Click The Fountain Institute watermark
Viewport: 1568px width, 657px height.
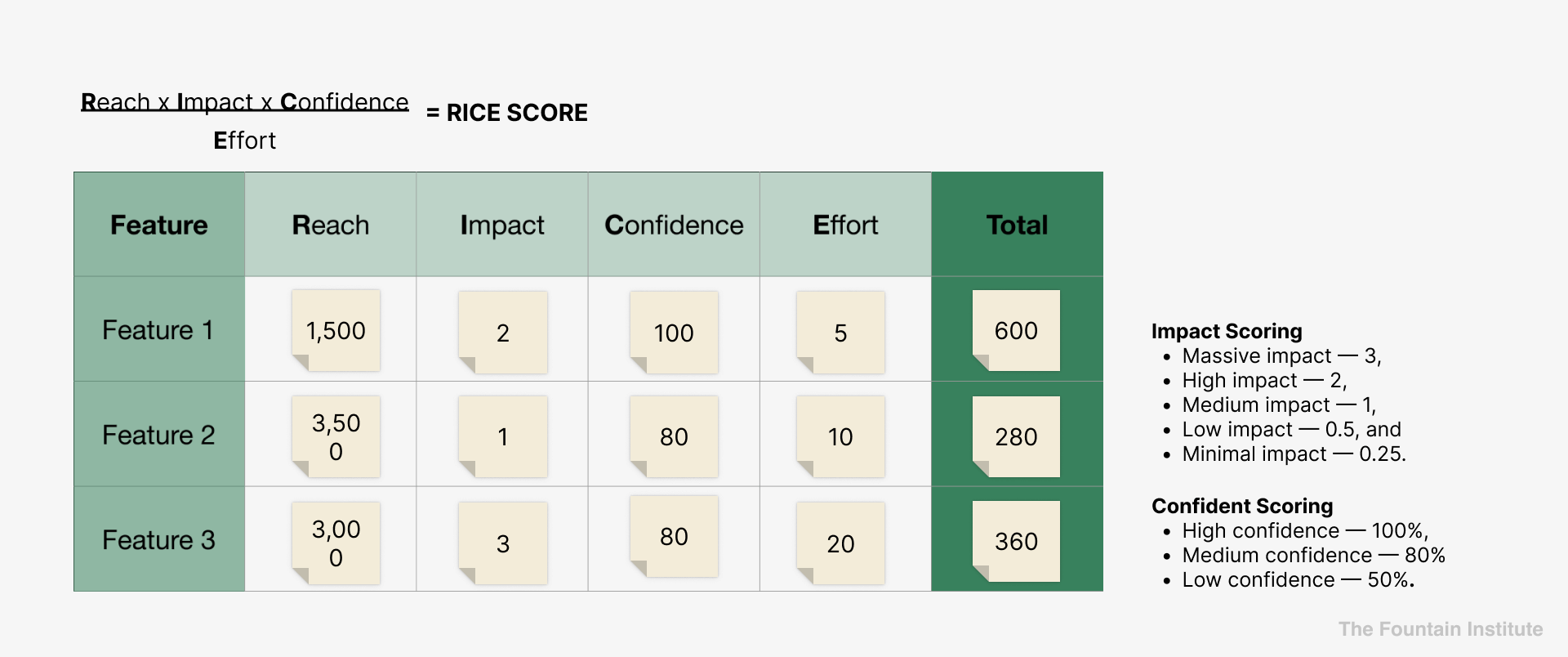tap(1441, 629)
